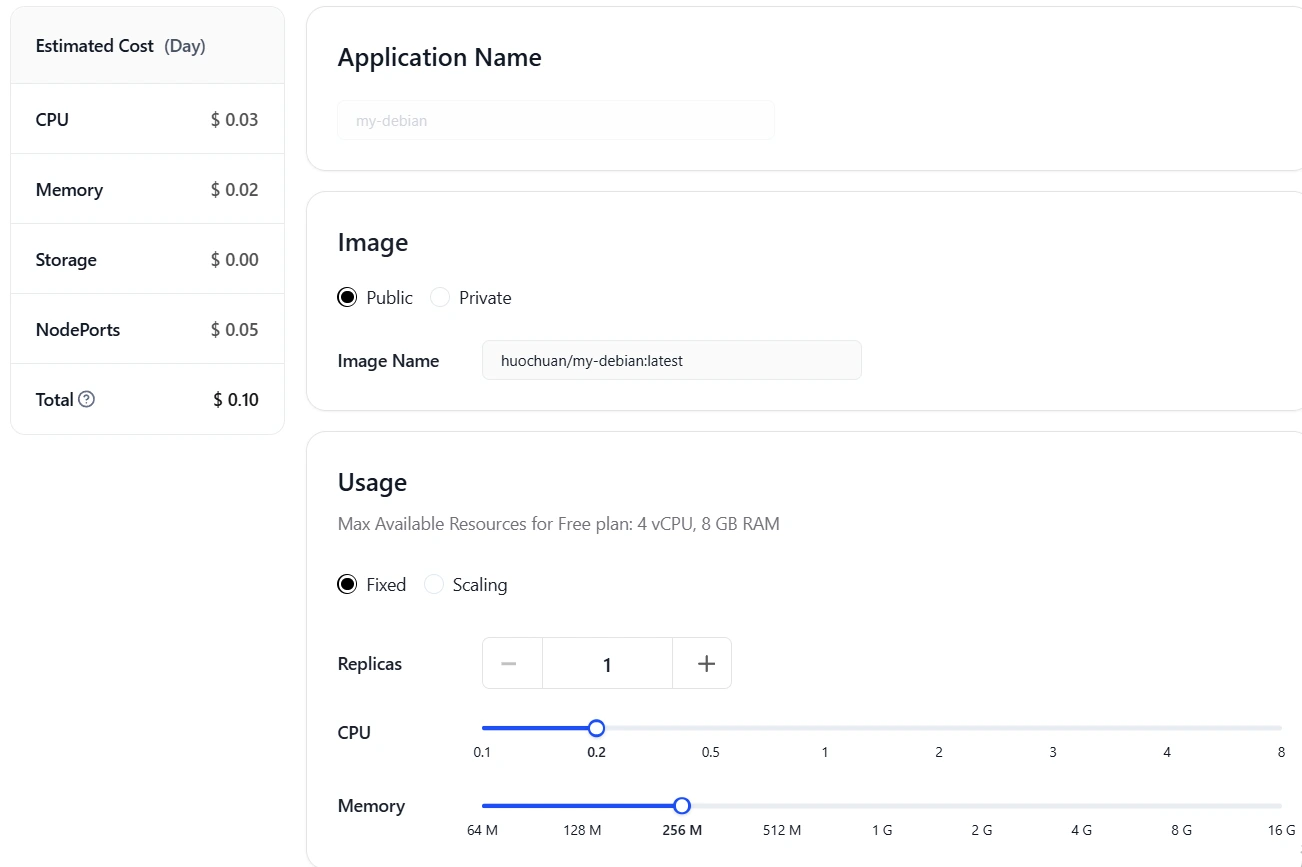
Task: Focus the Image Name text field
Action: point(671,360)
